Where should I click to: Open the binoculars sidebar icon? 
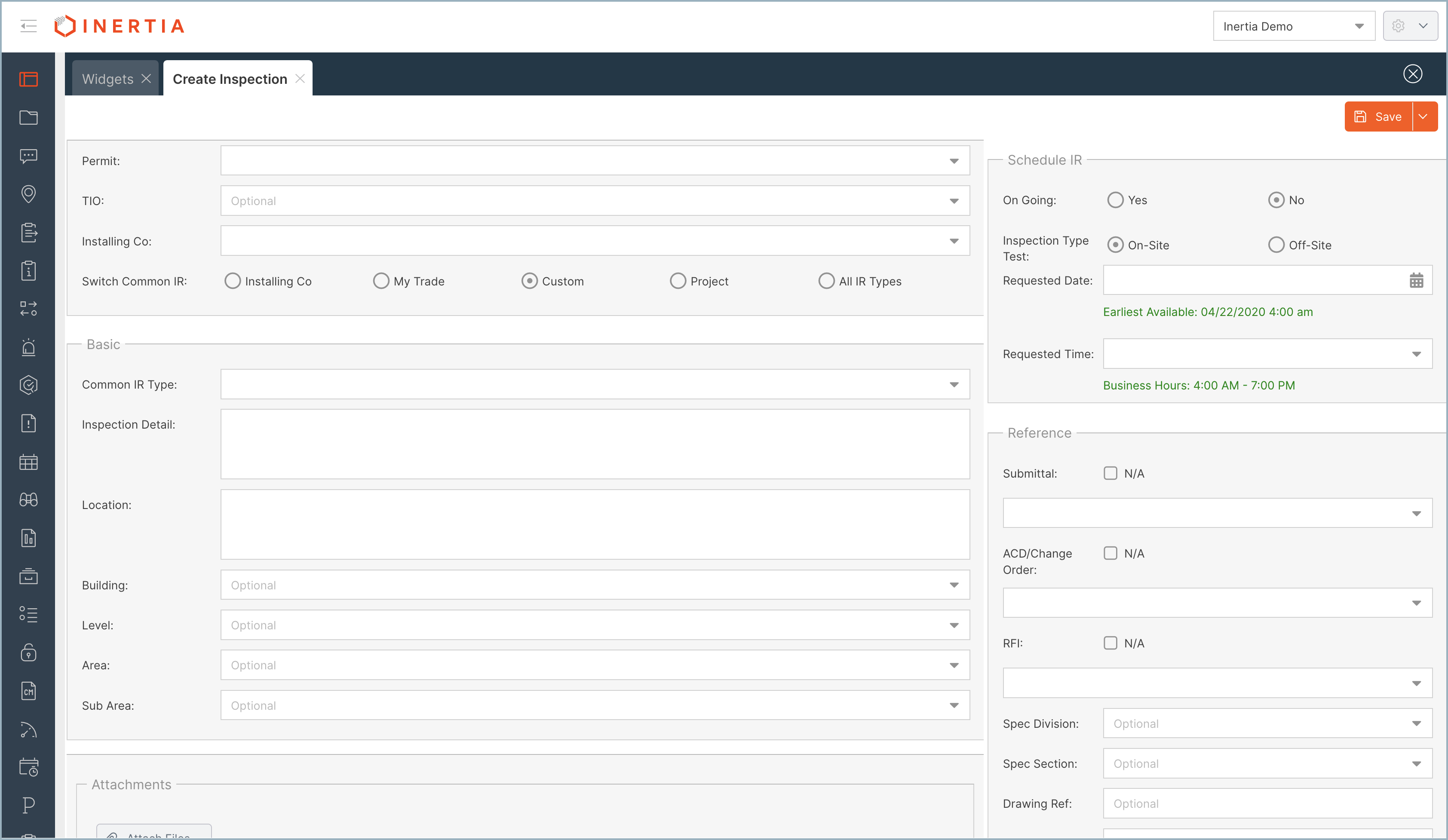click(x=28, y=499)
